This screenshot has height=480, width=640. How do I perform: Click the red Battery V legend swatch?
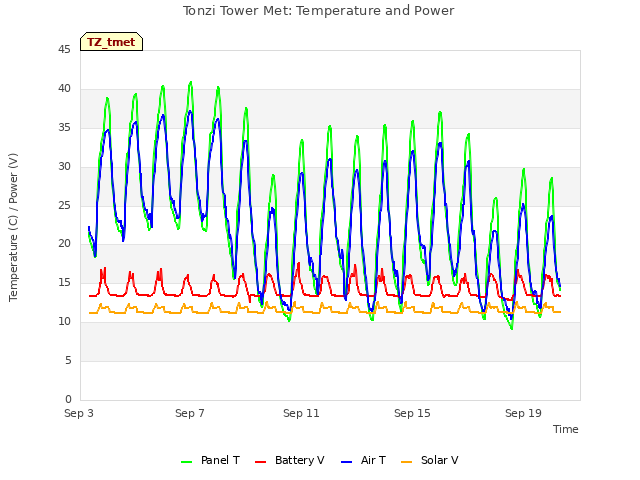tap(260, 462)
